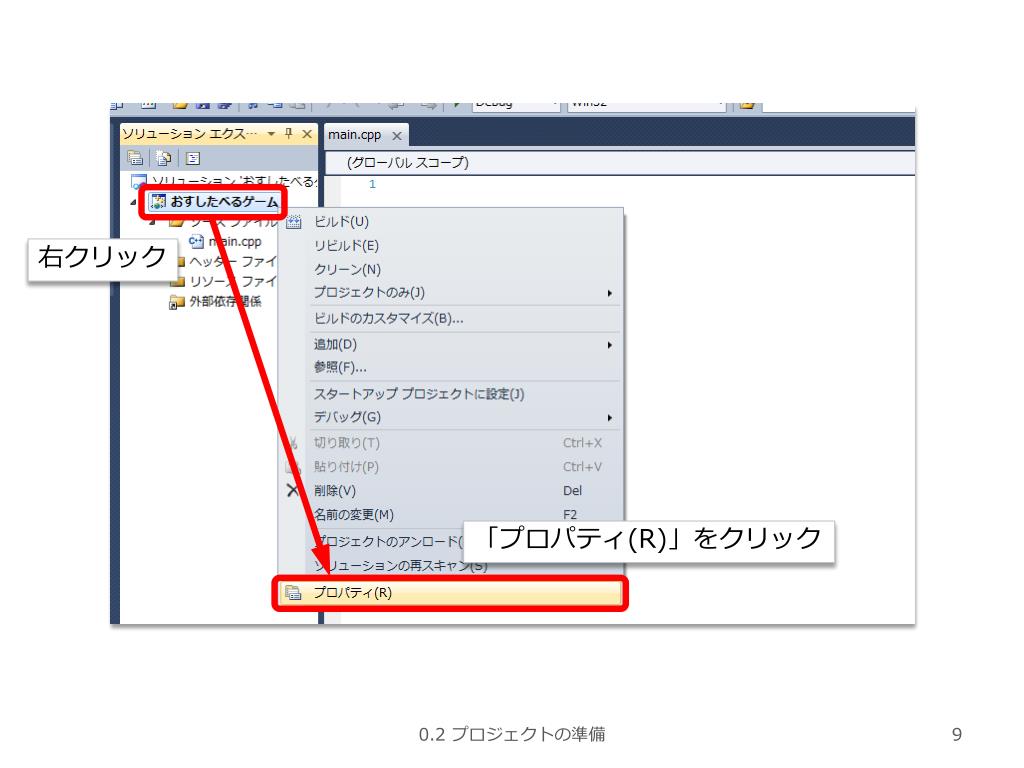Open the プロジェクトのみ(J) submenu
Image resolution: width=1024 pixels, height=768 pixels.
tap(451, 293)
